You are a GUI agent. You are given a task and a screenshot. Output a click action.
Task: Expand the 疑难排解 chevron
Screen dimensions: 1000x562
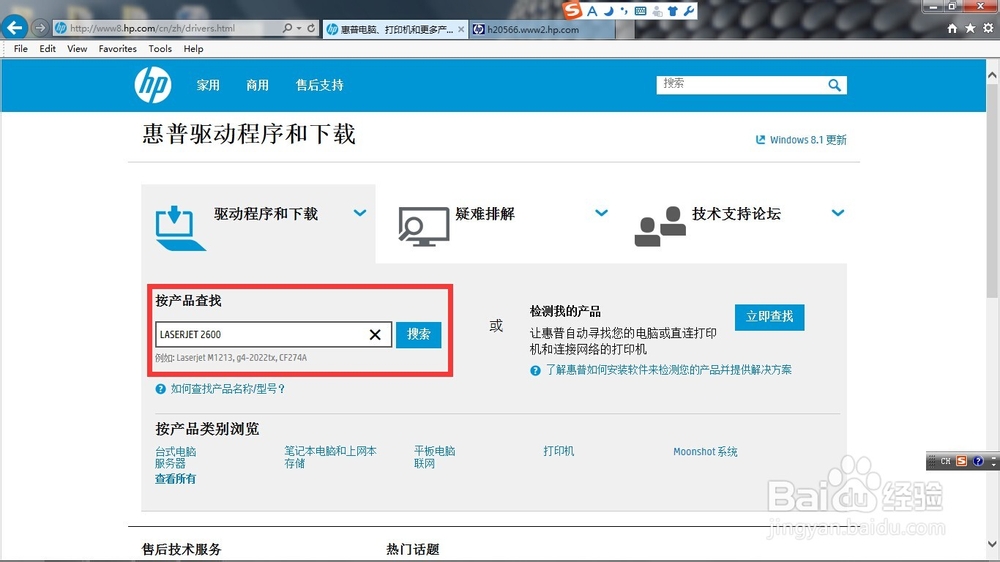[601, 213]
